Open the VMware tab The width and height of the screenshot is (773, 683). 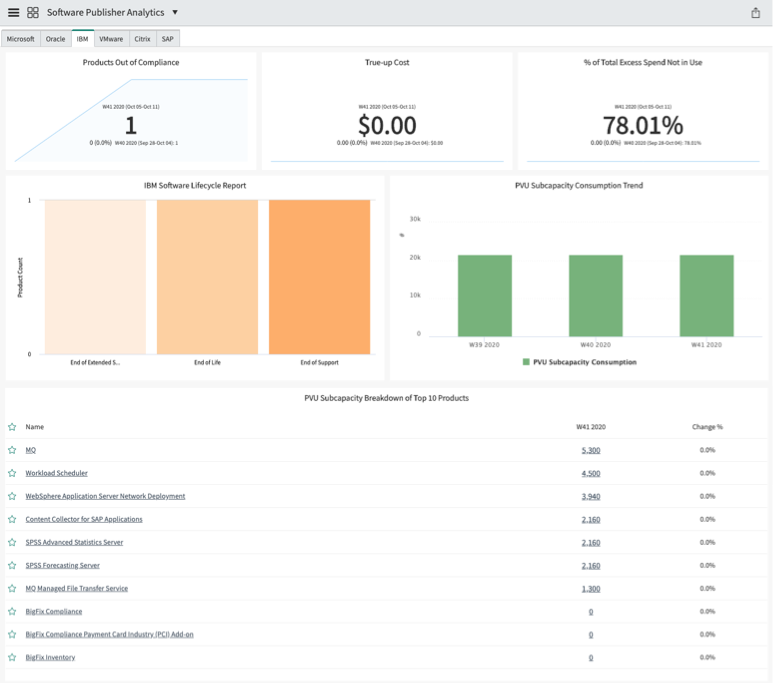(111, 39)
